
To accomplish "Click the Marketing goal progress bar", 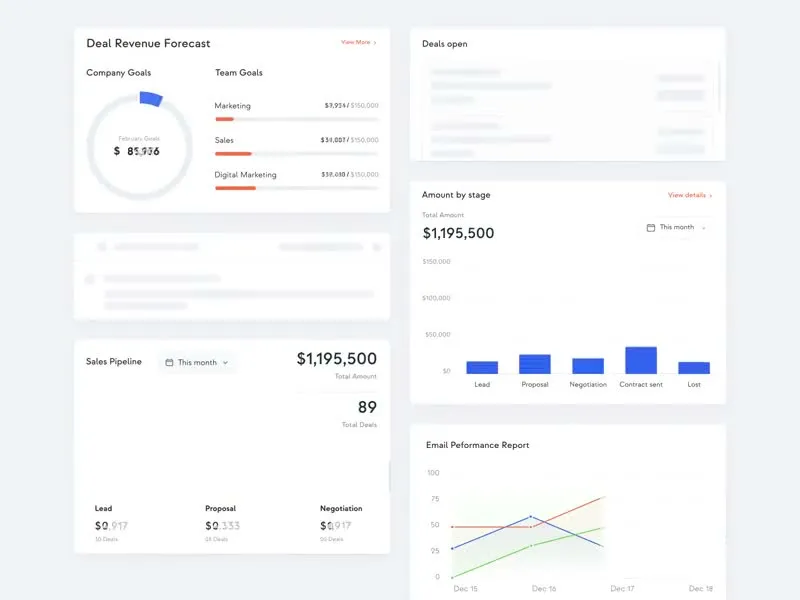I will 296,119.
